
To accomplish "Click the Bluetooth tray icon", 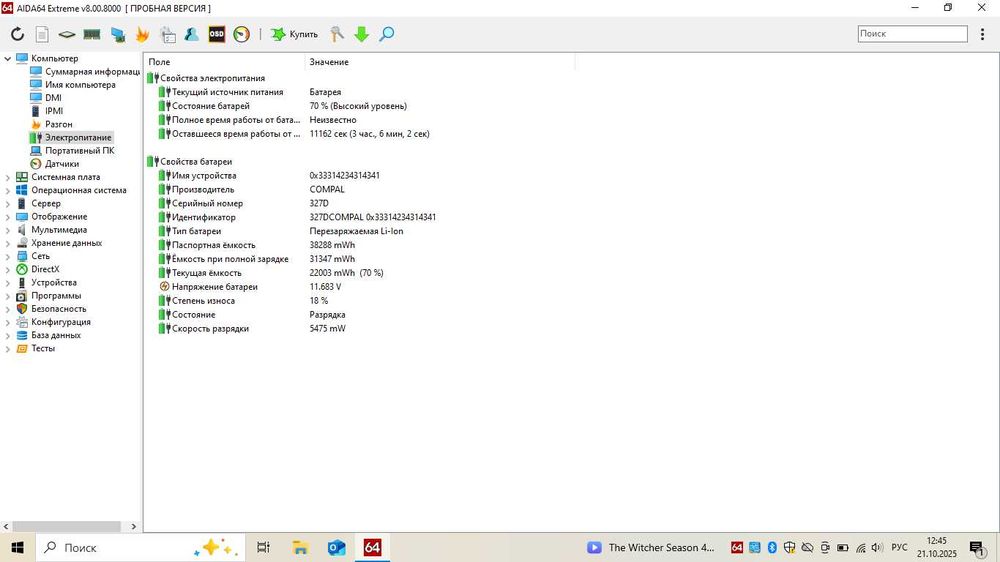I will (772, 547).
